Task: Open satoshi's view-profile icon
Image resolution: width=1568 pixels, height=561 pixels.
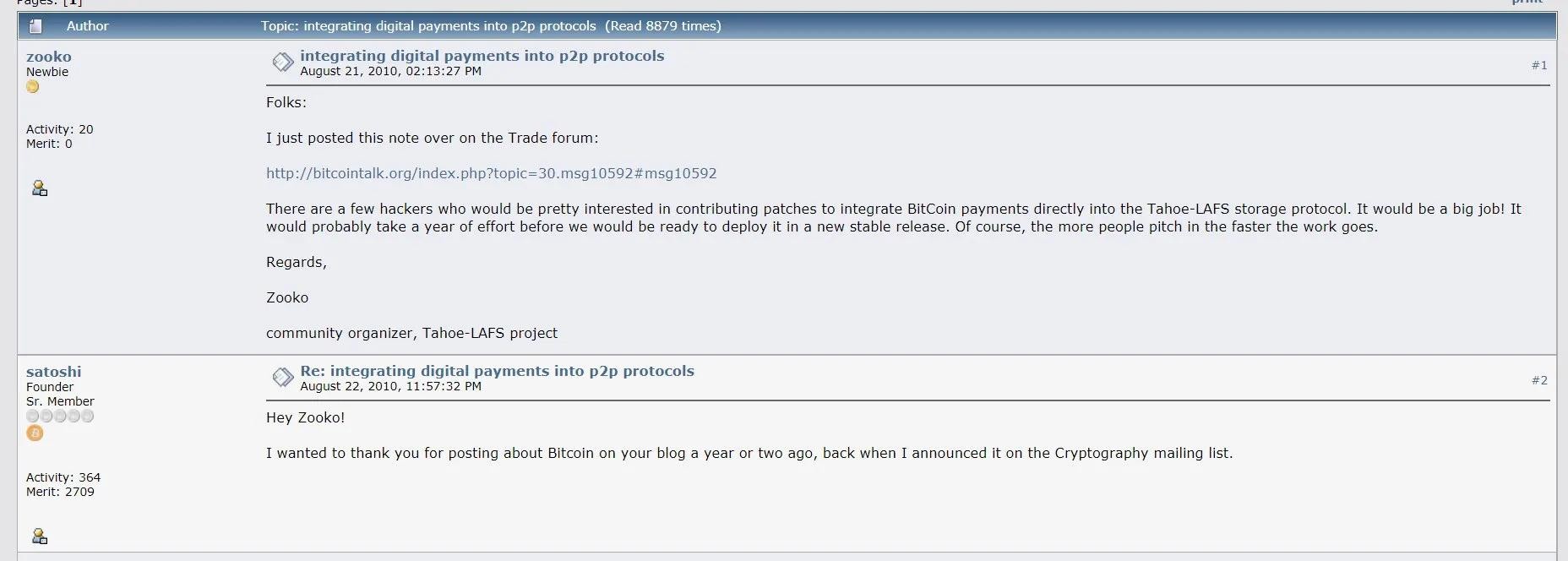Action: pyautogui.click(x=39, y=536)
